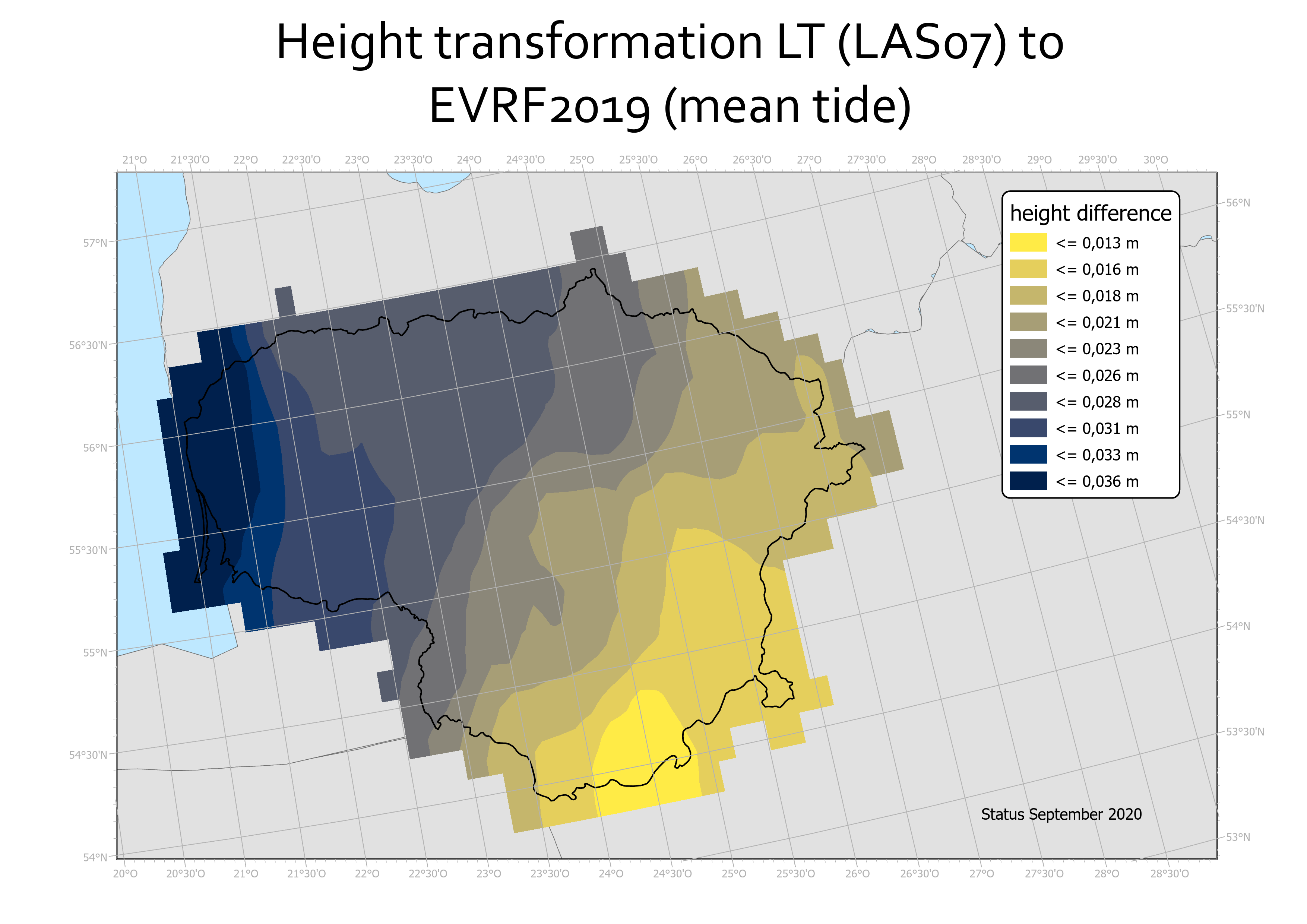
Task: Click the legend text "<= 0,018 m"
Action: [x=1097, y=296]
